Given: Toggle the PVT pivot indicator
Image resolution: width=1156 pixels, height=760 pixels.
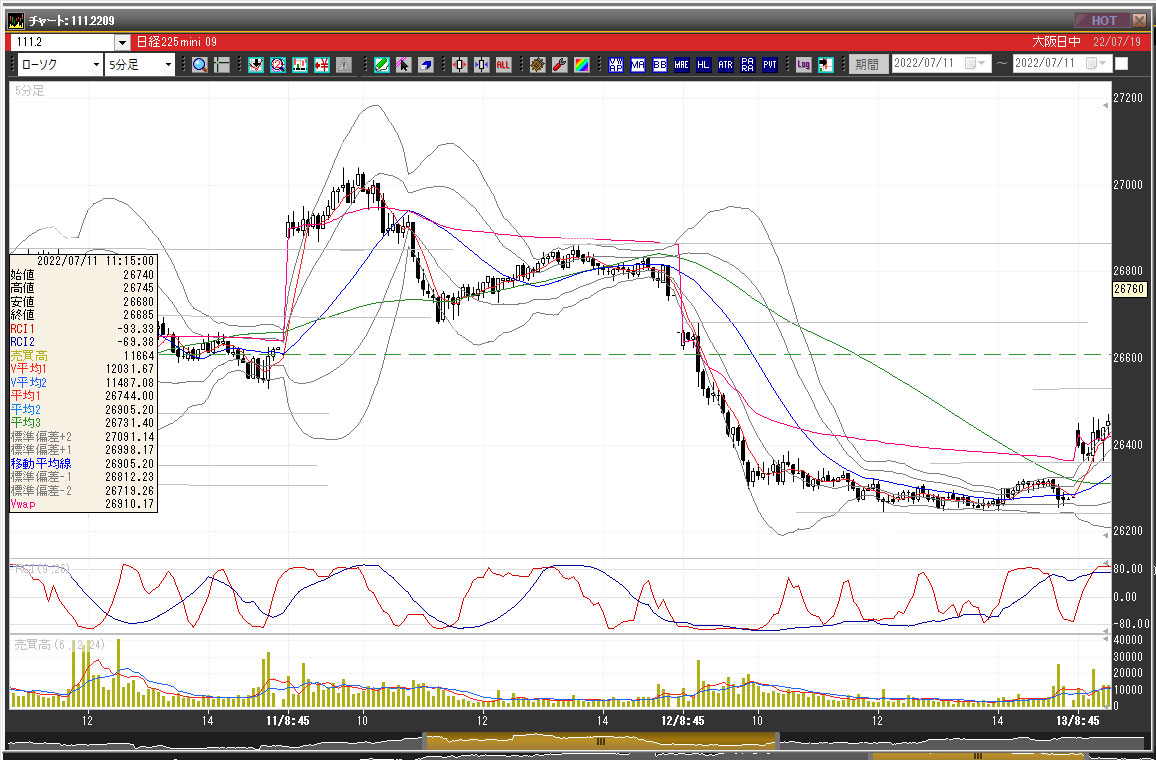Looking at the screenshot, I should [x=770, y=65].
